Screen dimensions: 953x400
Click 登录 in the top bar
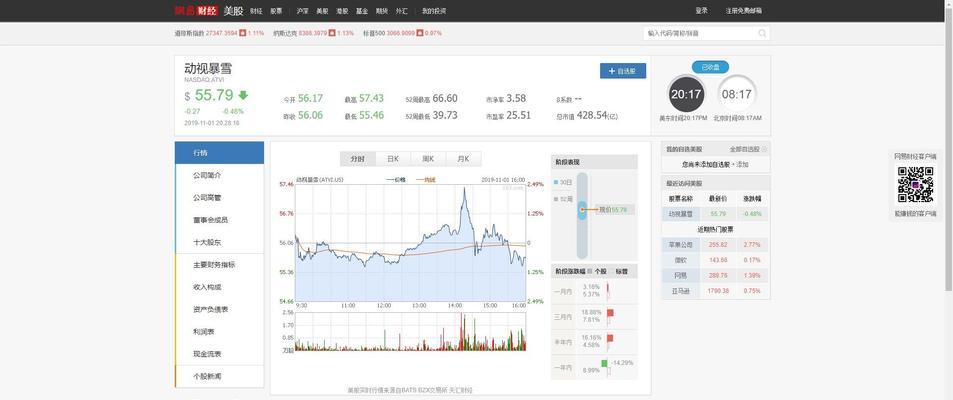point(701,10)
